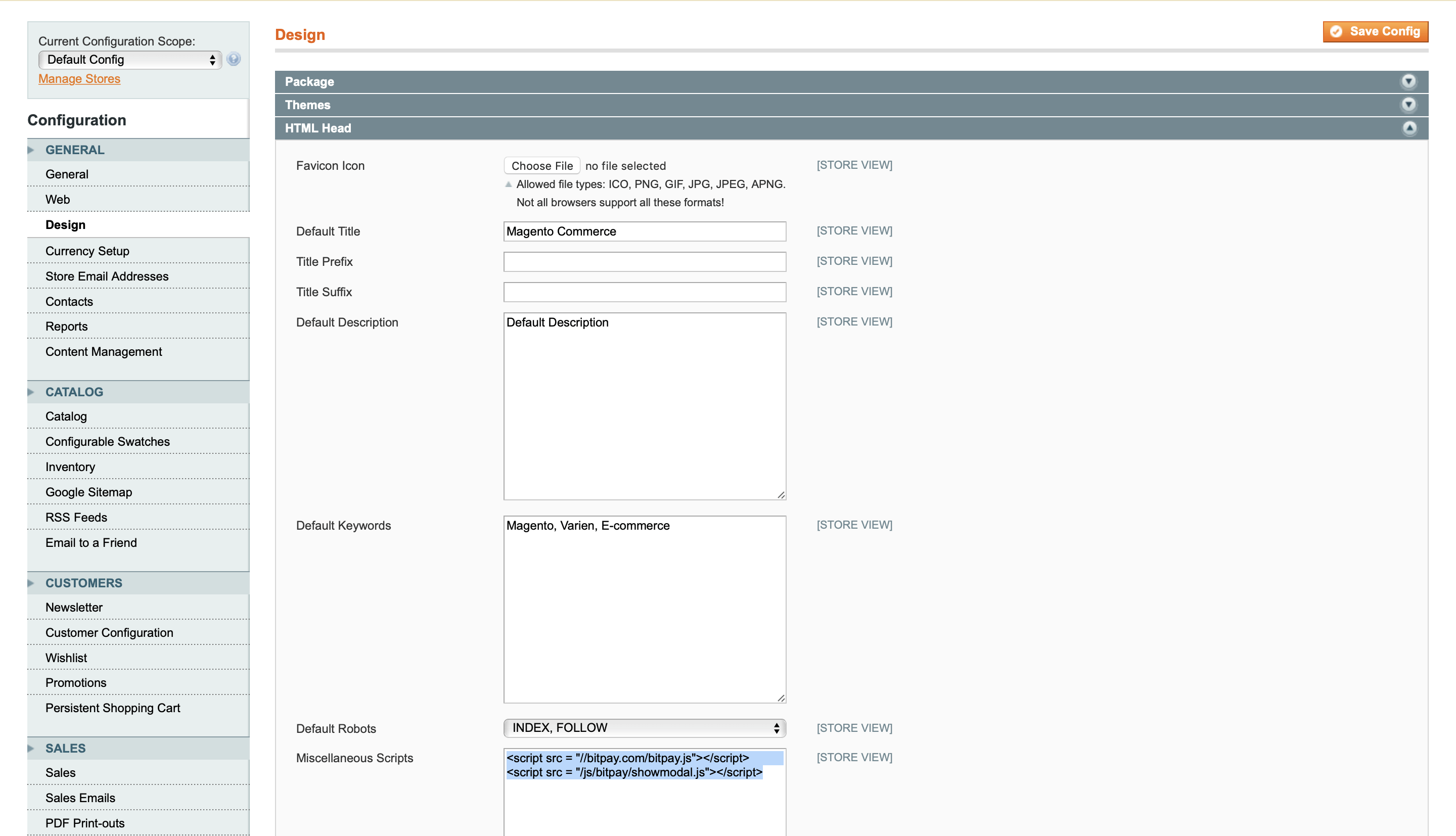The width and height of the screenshot is (1456, 836).
Task: Click the Default Title input field
Action: pos(644,231)
